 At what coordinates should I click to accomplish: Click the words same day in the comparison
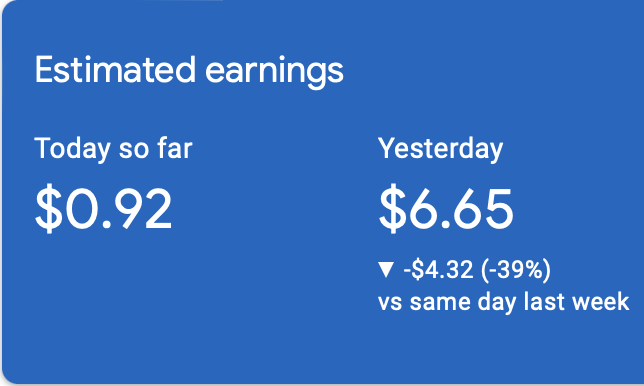(x=462, y=303)
